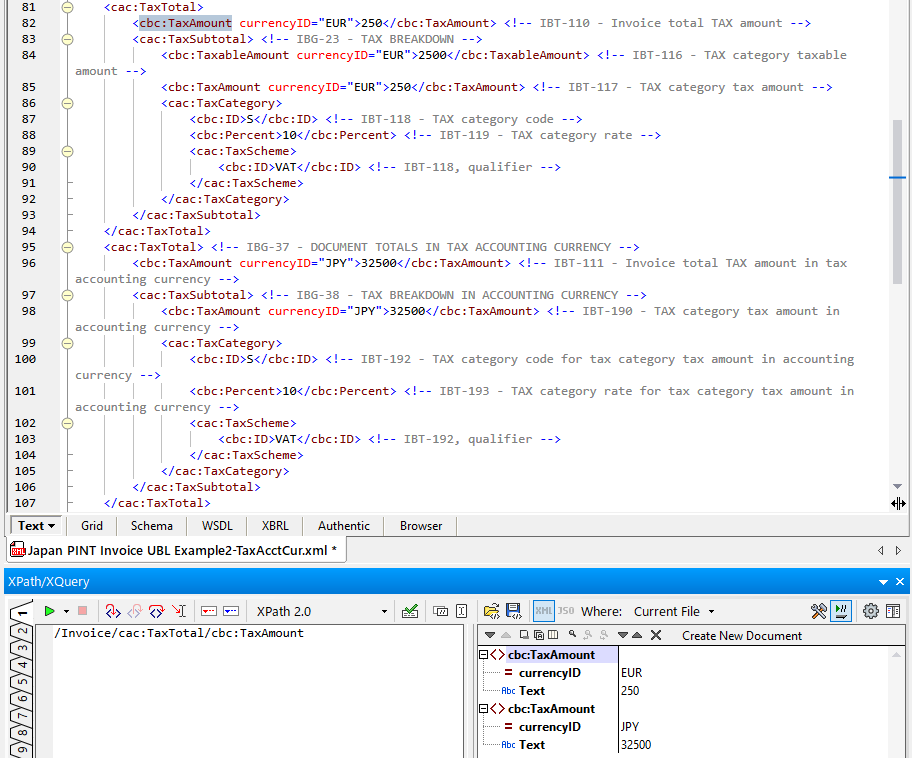
Task: Select the result text value 250
Action: pyautogui.click(x=630, y=691)
